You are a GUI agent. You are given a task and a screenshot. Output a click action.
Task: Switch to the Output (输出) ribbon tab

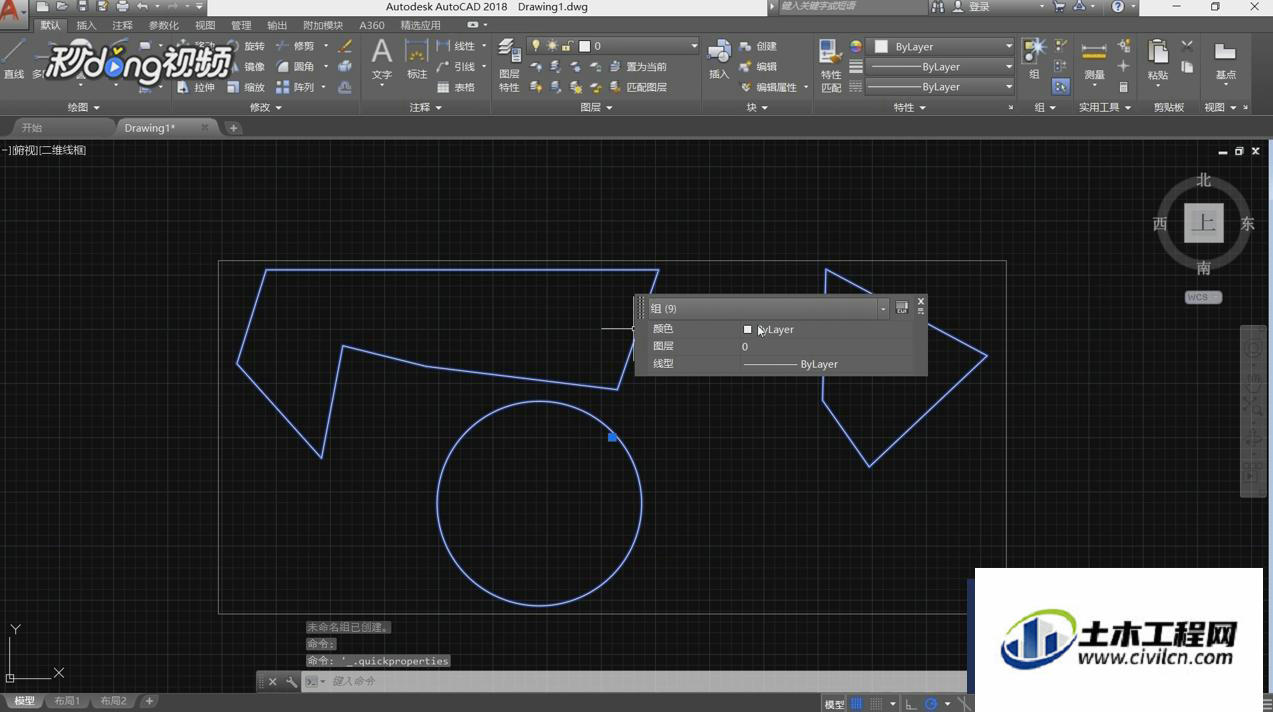[277, 25]
